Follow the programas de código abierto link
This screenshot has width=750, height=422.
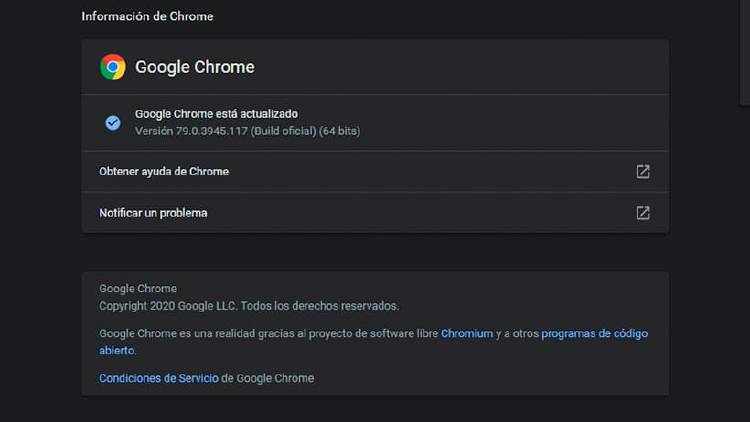(x=594, y=333)
